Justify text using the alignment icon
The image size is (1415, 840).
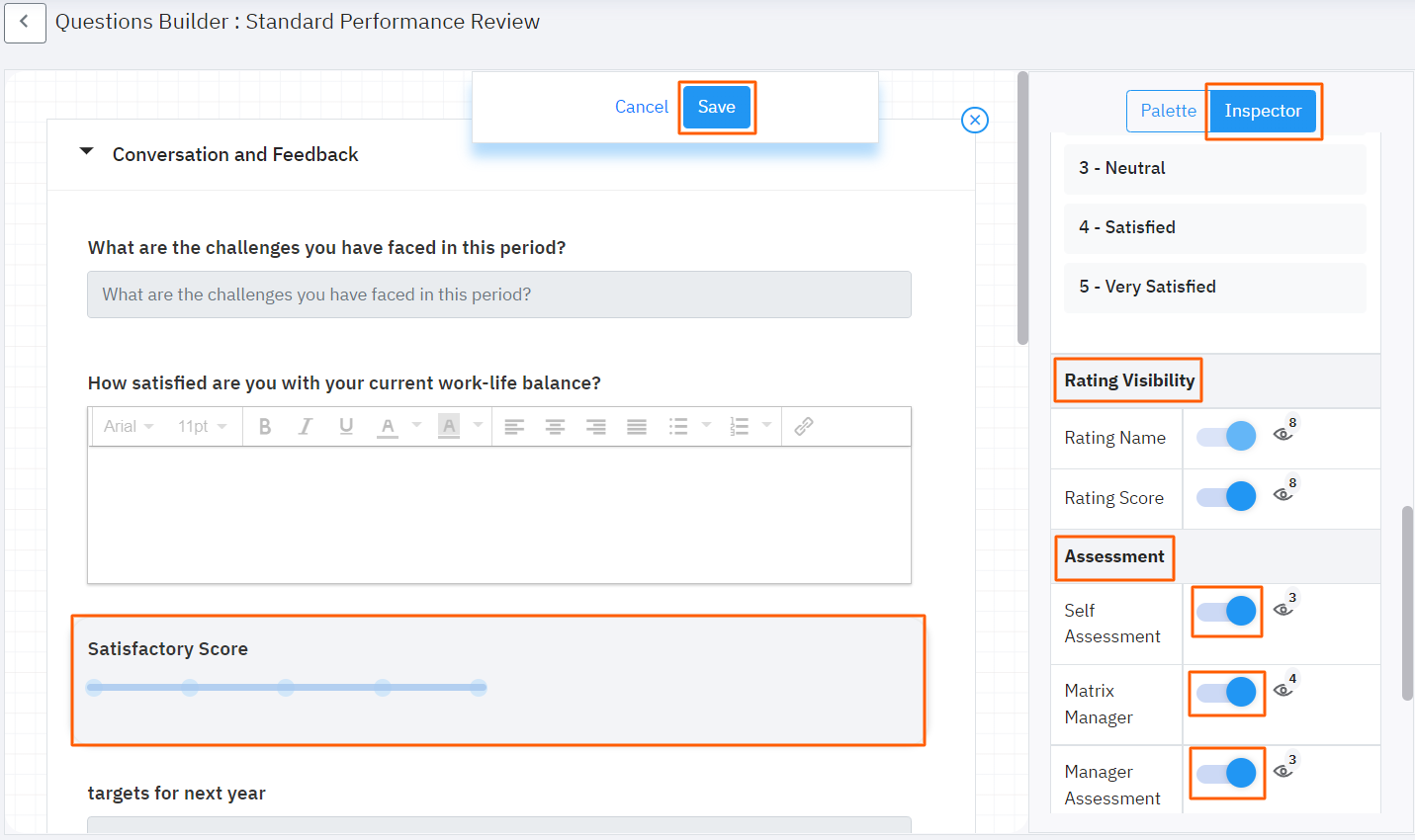click(637, 426)
